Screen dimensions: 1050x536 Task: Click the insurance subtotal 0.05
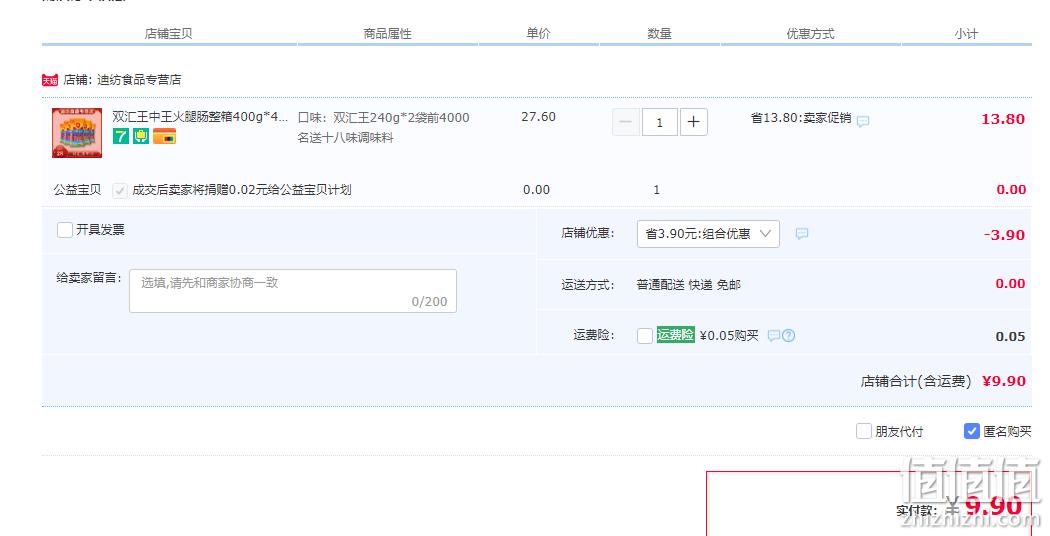pos(1010,336)
